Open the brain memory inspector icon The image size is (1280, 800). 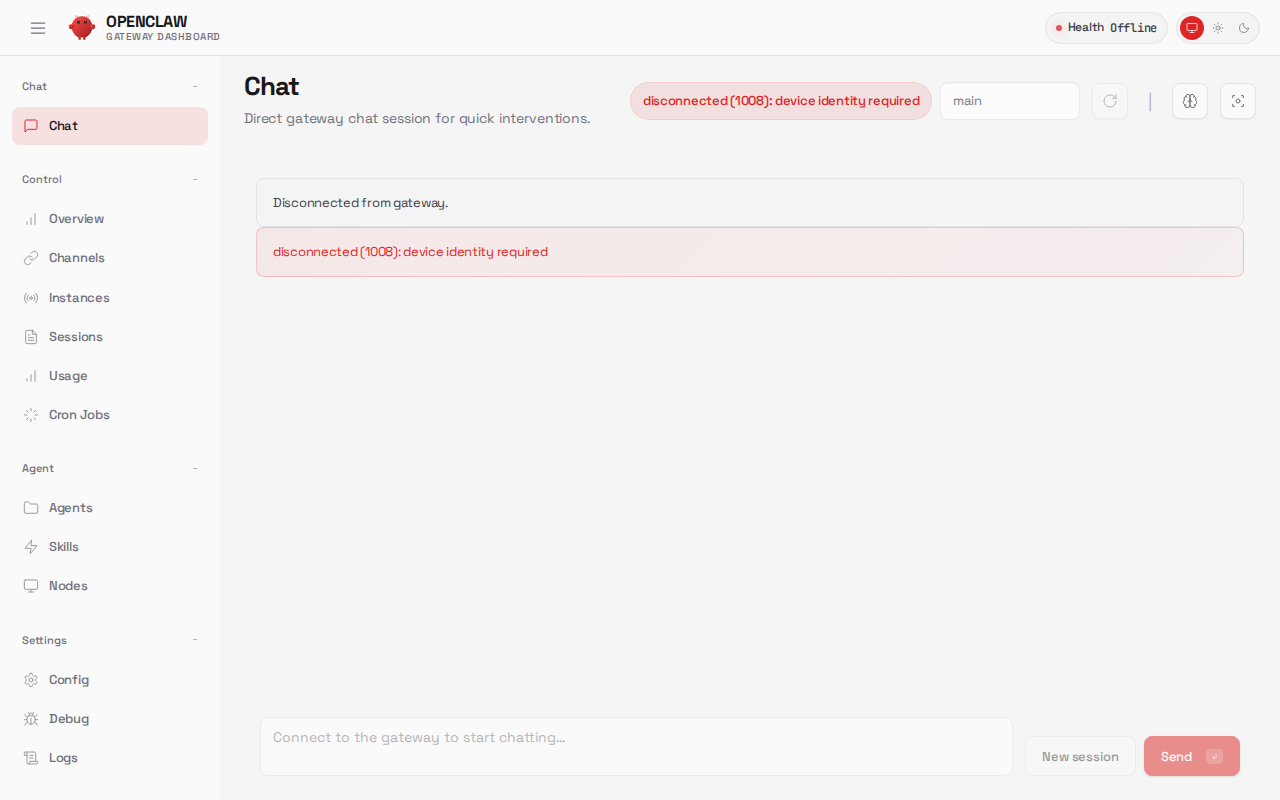pos(1190,101)
